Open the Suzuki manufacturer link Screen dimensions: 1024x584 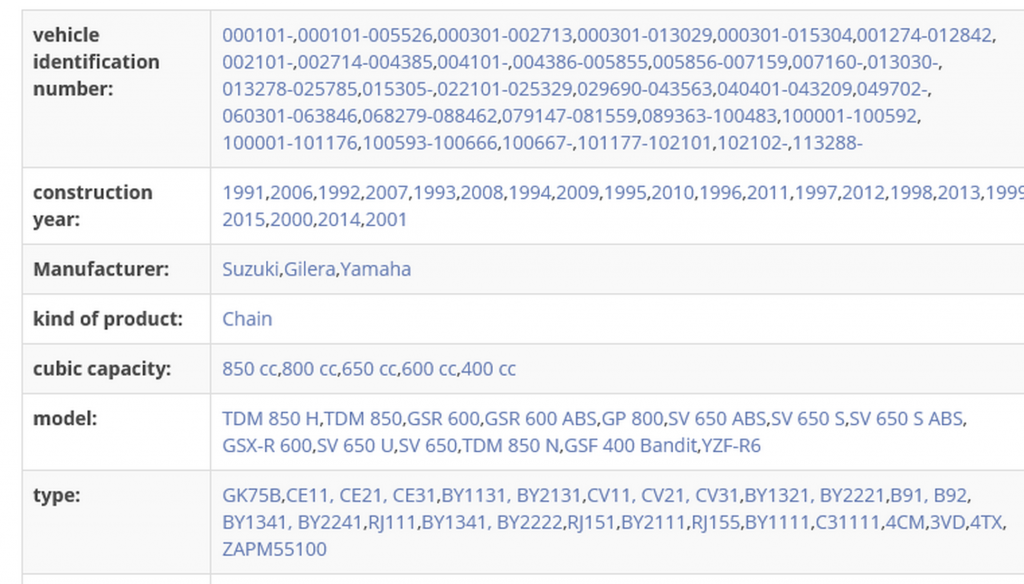(x=250, y=269)
